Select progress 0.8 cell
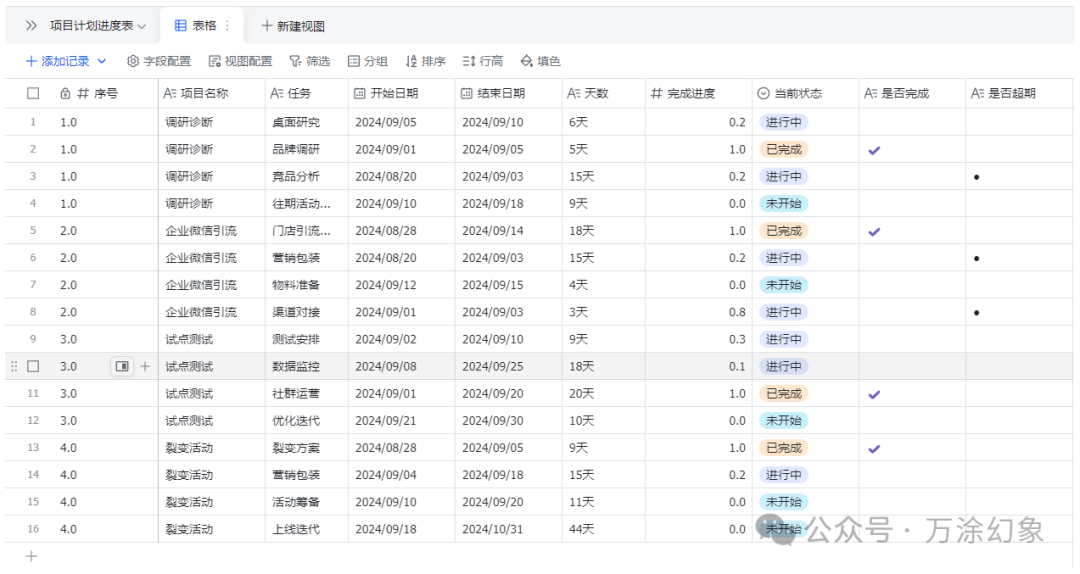The height and width of the screenshot is (574, 1080). (x=698, y=312)
